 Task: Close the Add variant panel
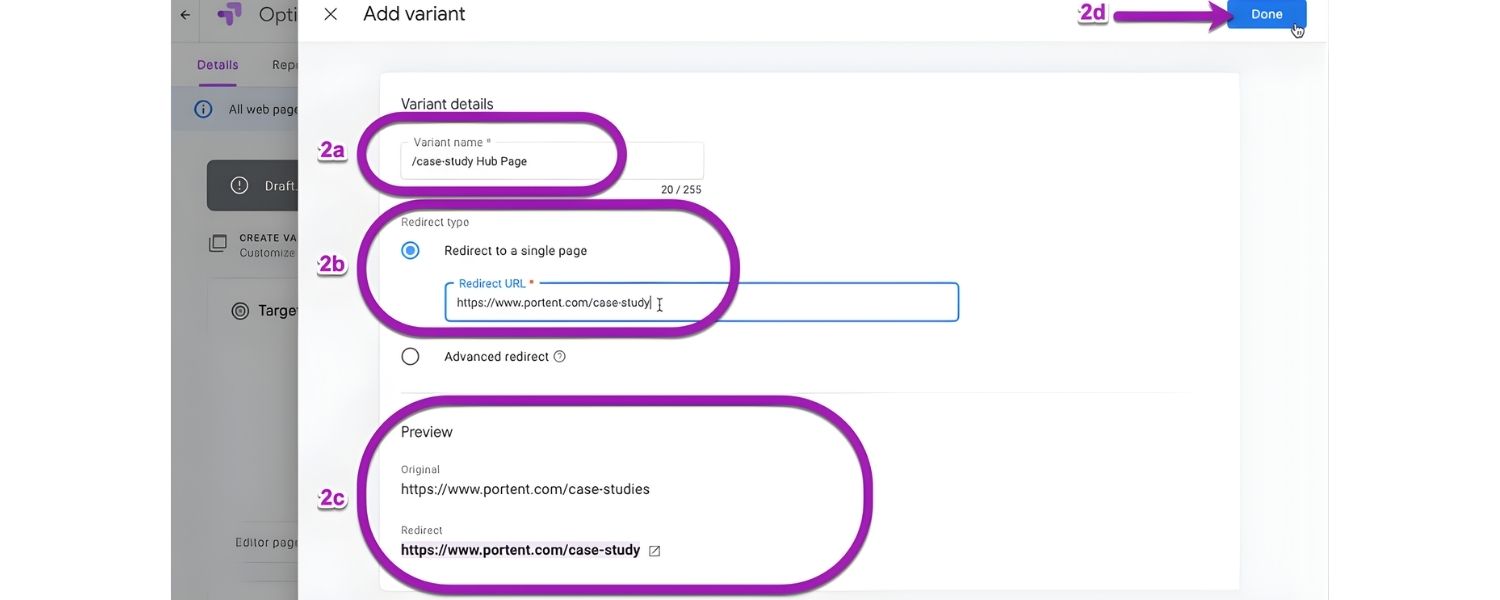pos(331,14)
